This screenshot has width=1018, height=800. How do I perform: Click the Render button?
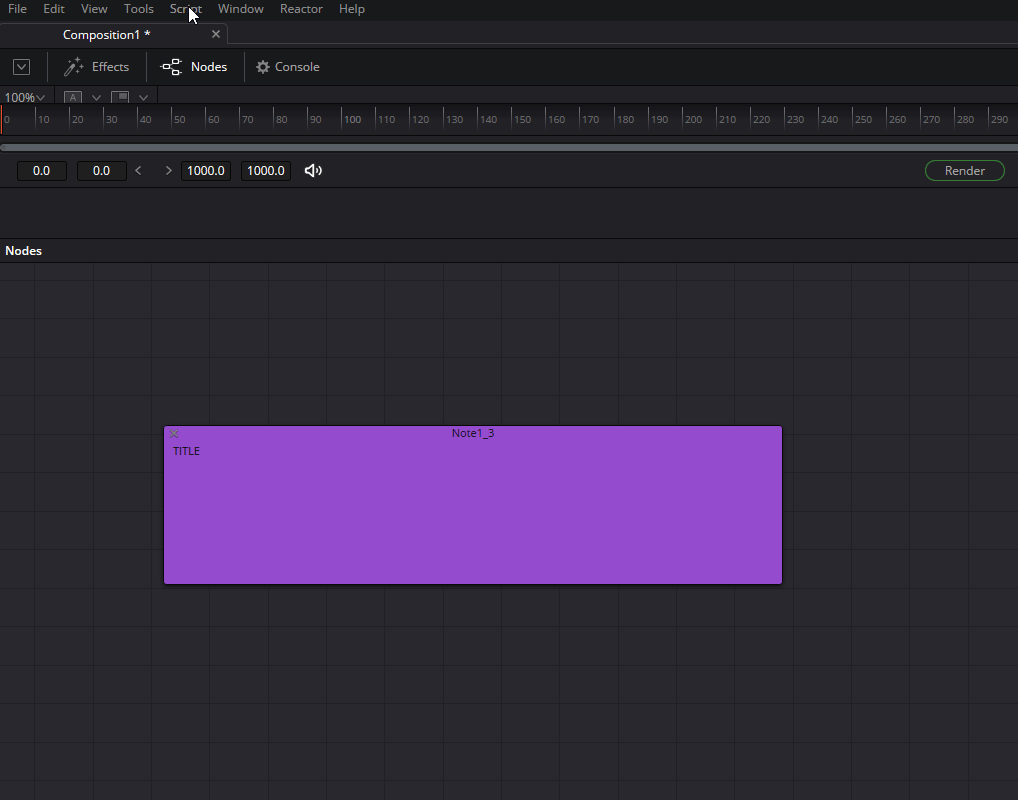tap(965, 171)
